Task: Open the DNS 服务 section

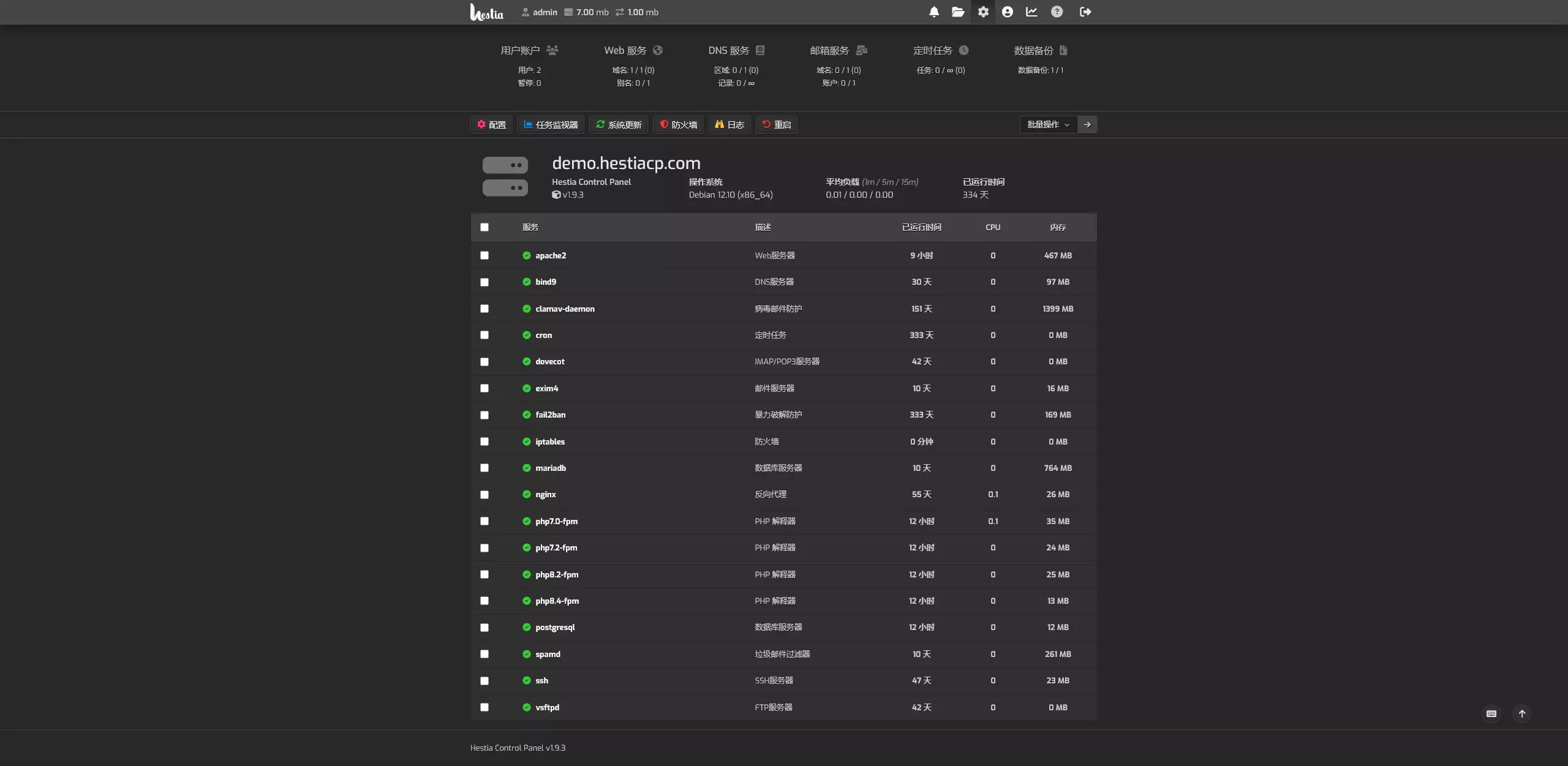Action: [736, 50]
